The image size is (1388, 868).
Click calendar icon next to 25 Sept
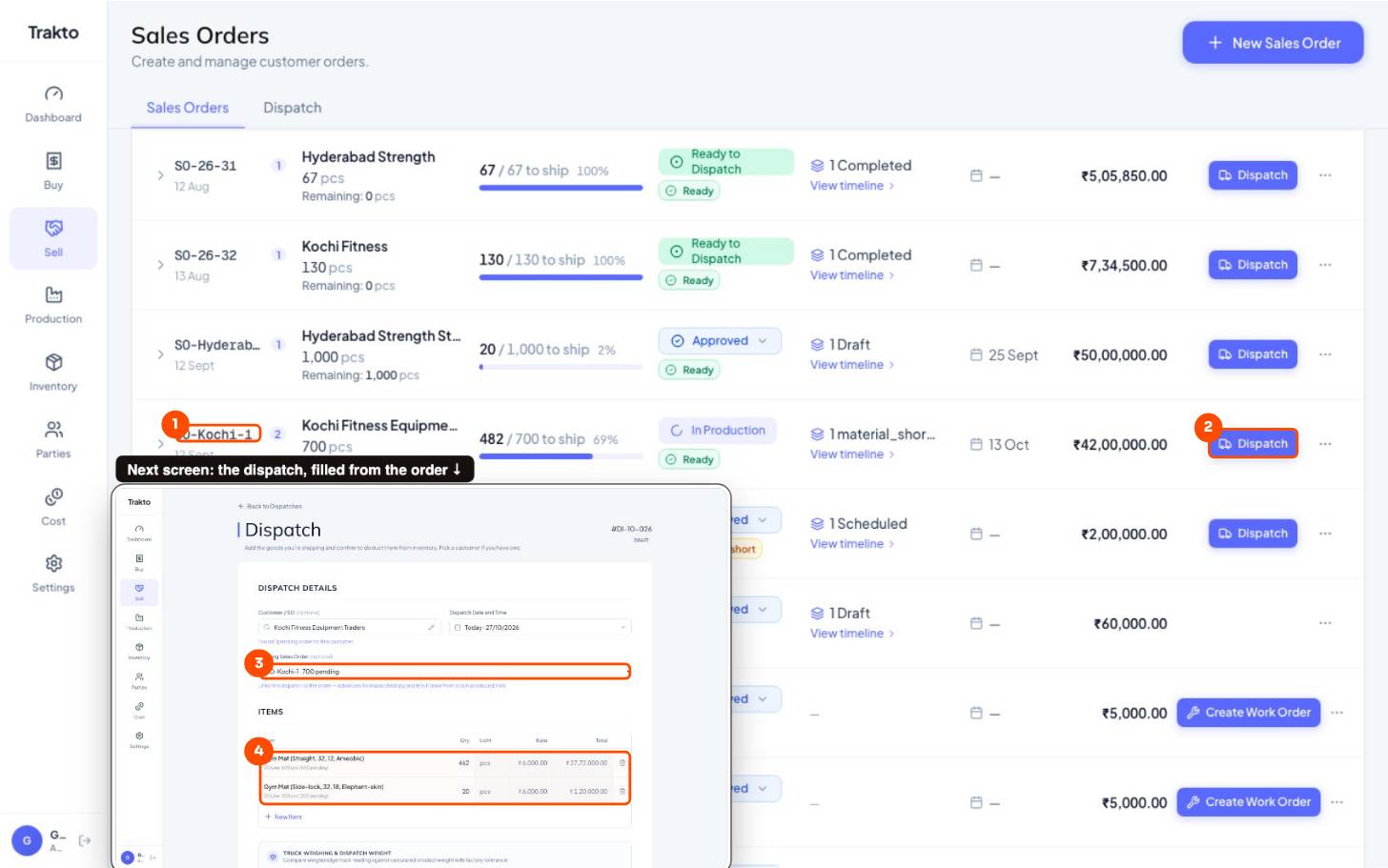coord(976,354)
